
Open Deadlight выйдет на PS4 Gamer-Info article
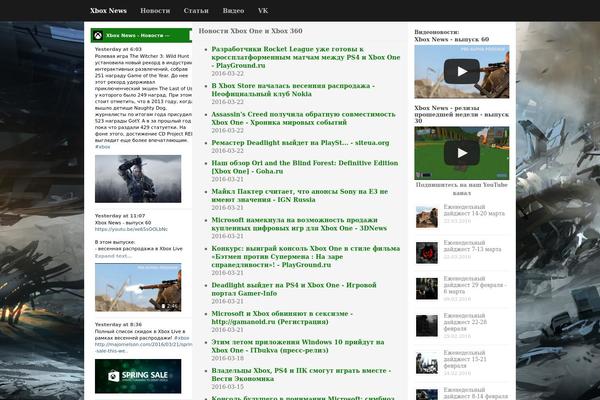pyautogui.click(x=294, y=289)
